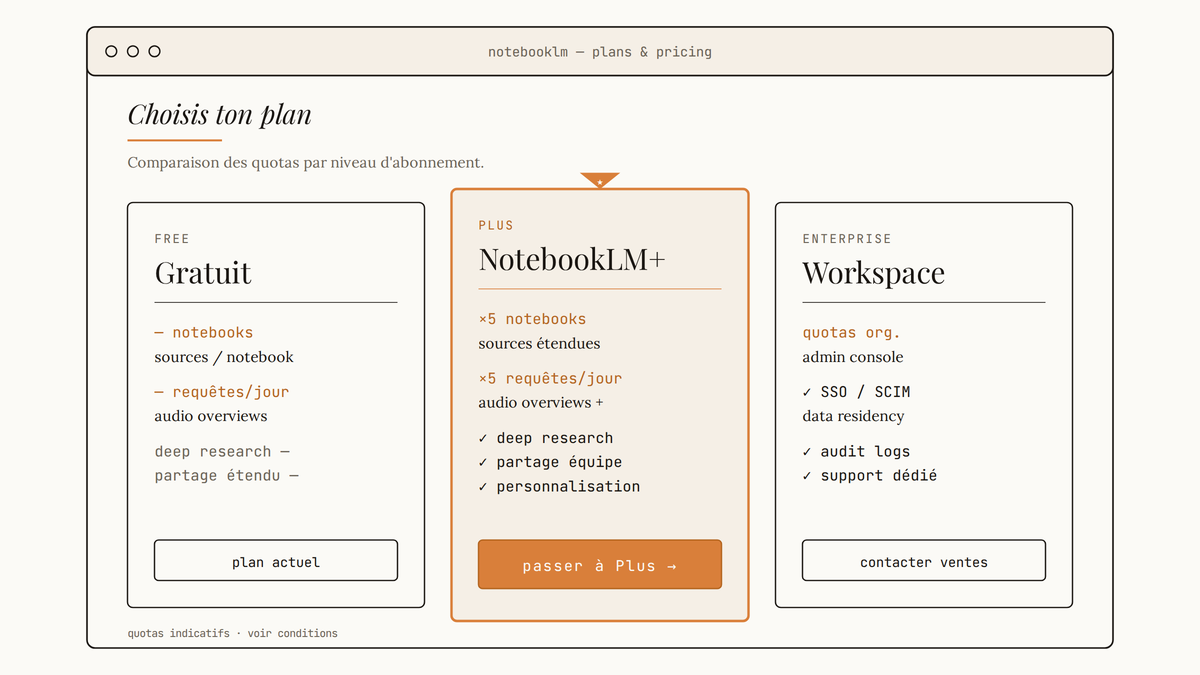Click '— requêtes/jour' in Gratuit card

222,392
